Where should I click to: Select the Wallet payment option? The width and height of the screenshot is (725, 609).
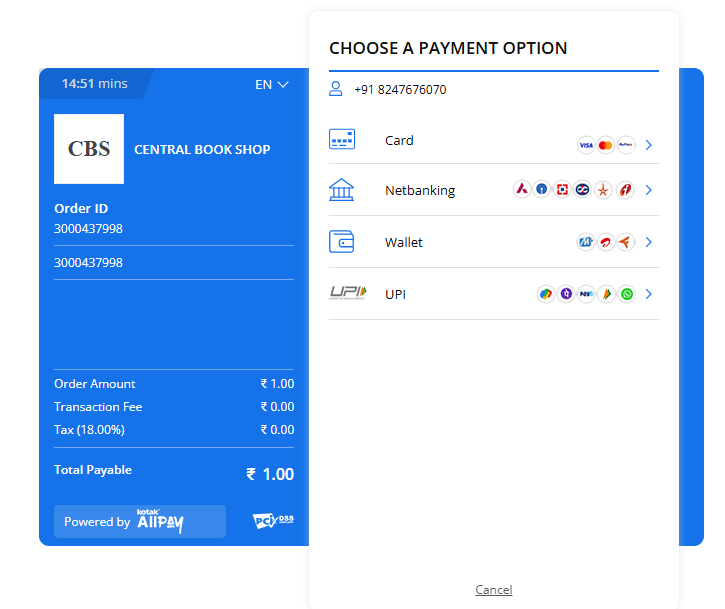(494, 242)
